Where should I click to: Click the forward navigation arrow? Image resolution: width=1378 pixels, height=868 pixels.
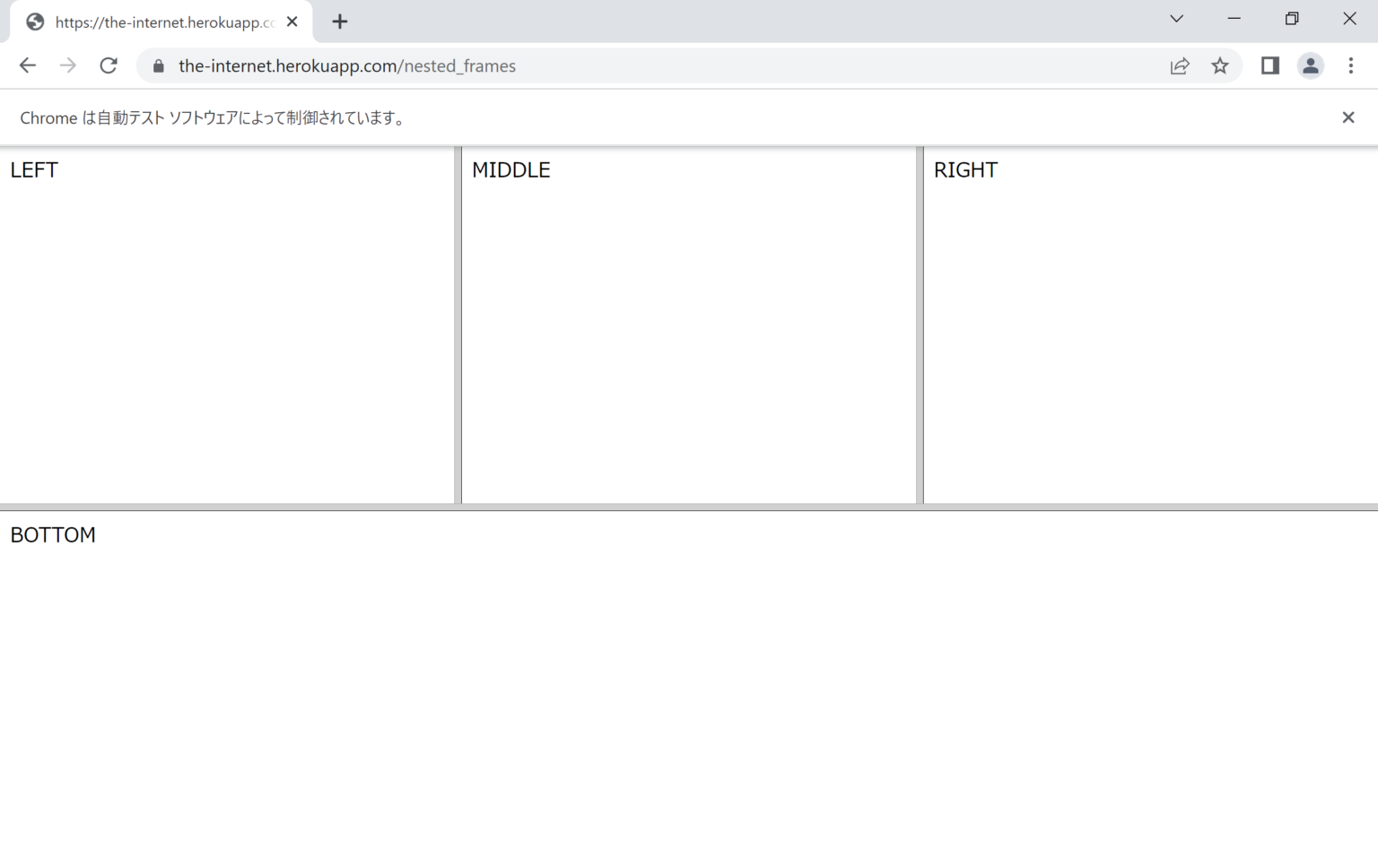point(68,65)
